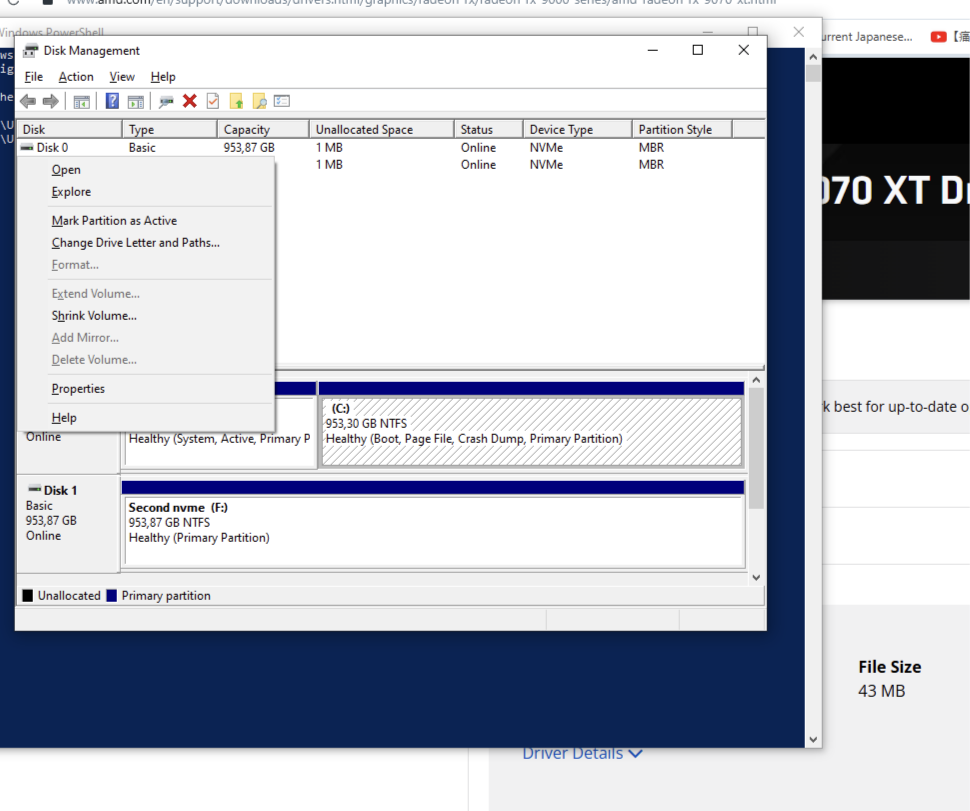Maximize the Disk Management window
This screenshot has height=811, width=970.
698,50
